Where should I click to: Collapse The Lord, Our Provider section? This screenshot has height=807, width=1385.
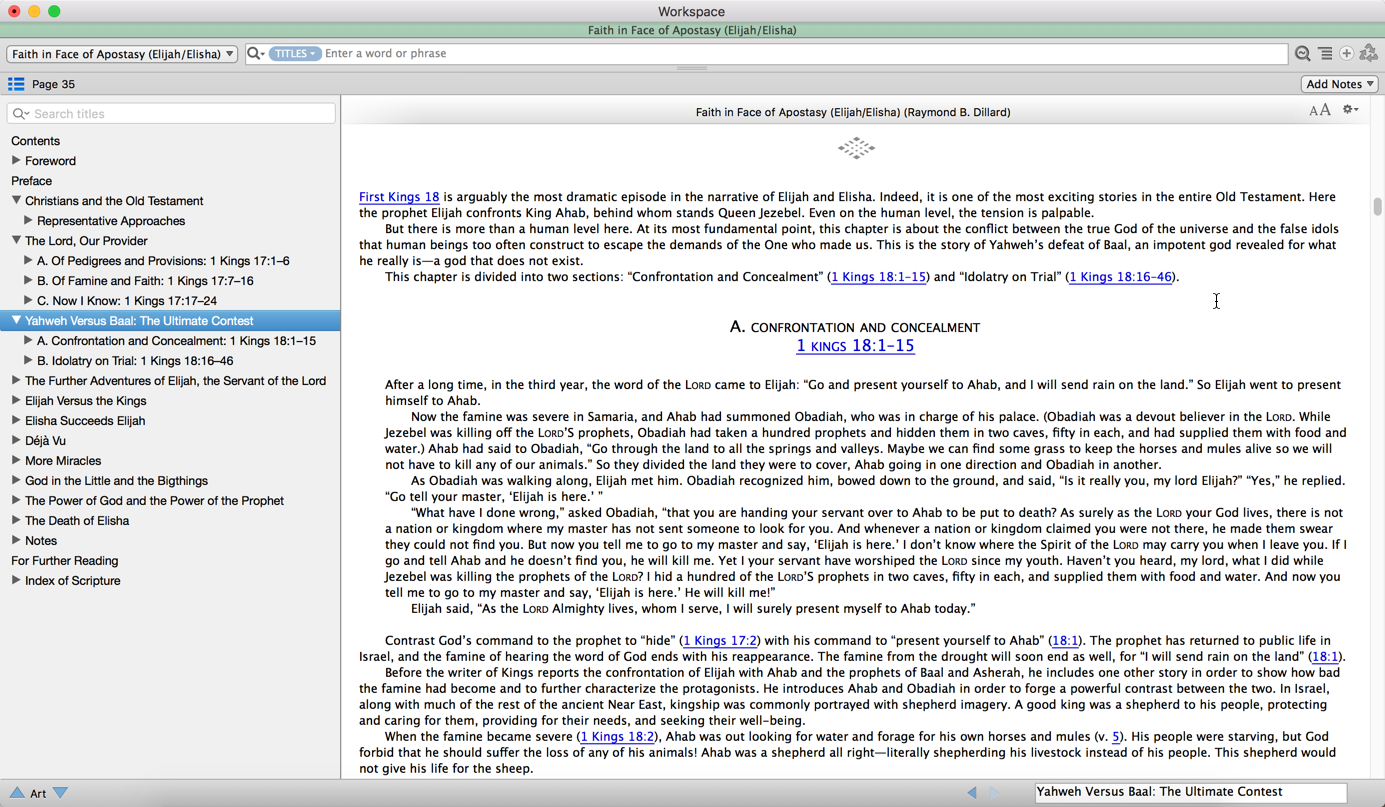tap(16, 240)
